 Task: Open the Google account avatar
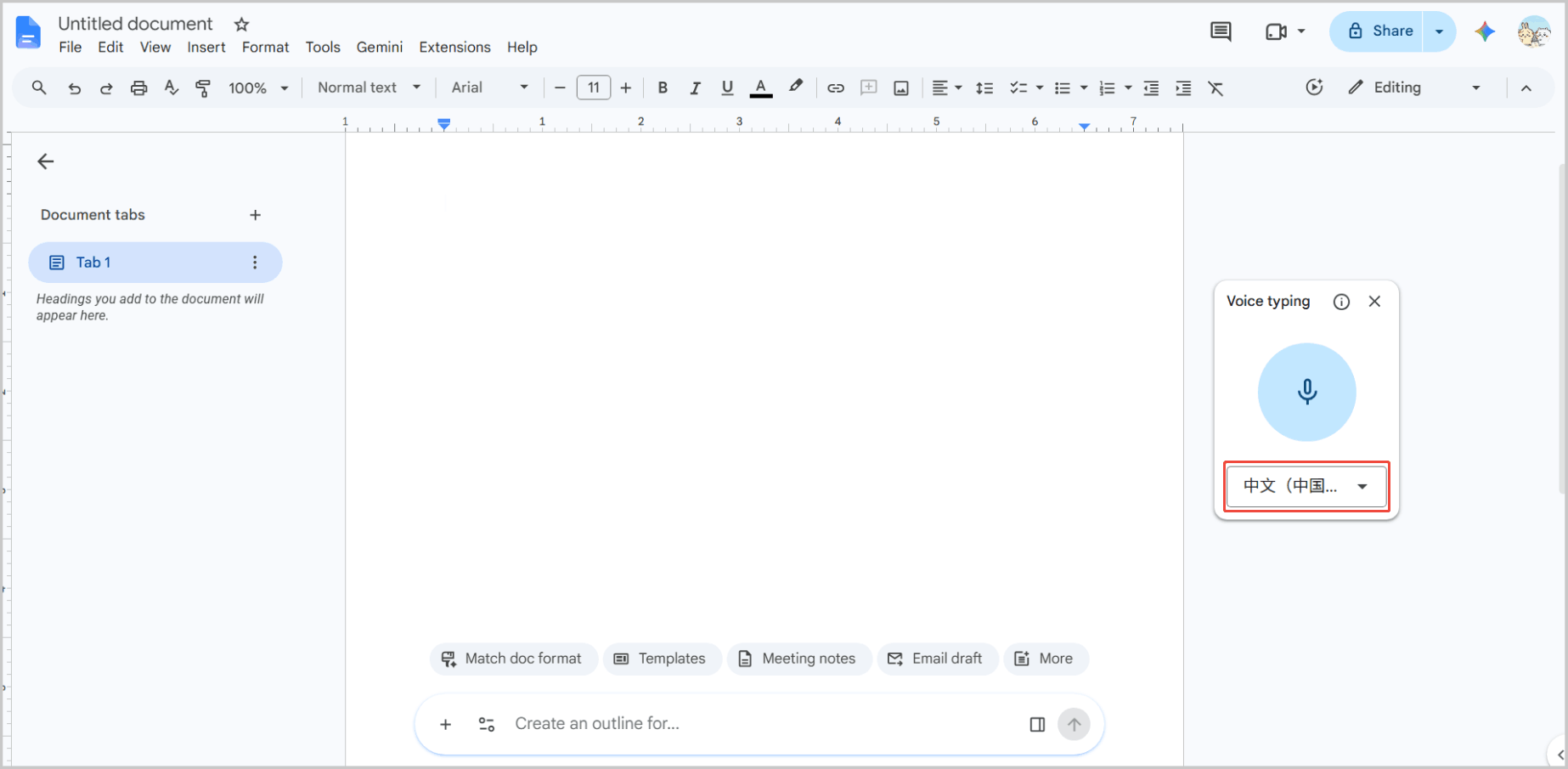pos(1533,31)
